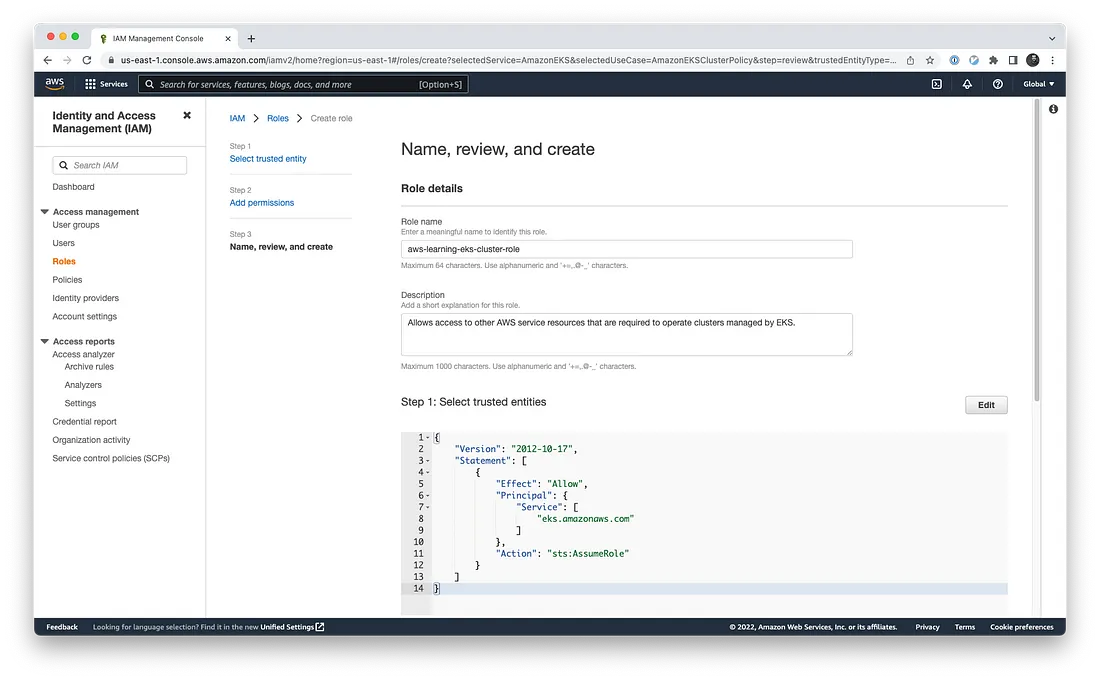Go to Step 2 Add permissions
Viewport: 1100px width, 681px height.
262,203
